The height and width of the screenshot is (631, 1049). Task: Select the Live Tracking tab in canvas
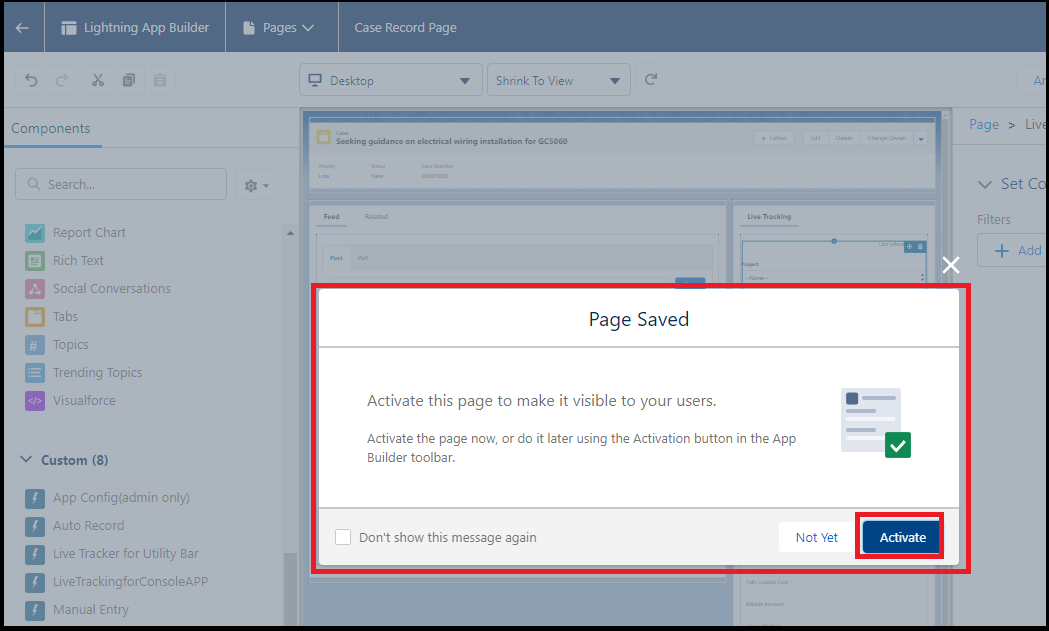point(769,217)
